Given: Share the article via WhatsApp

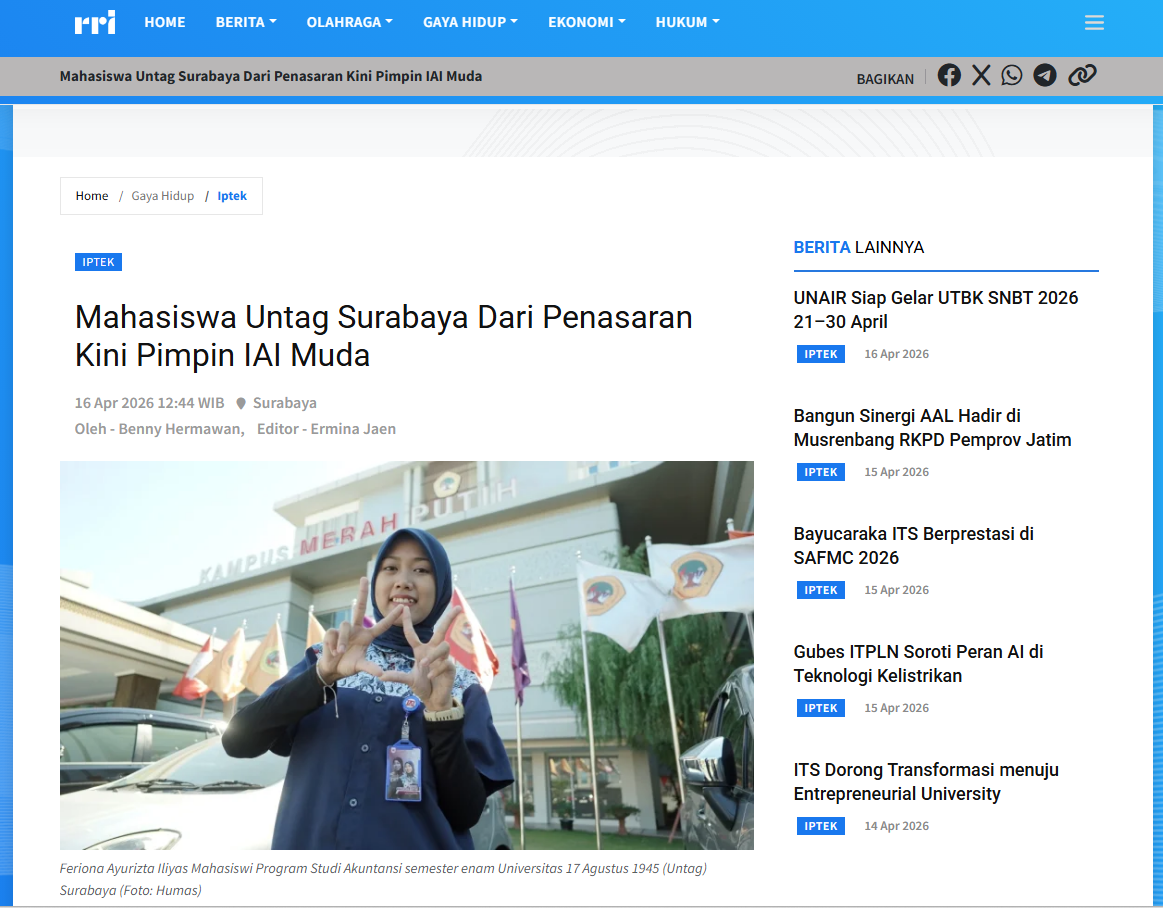Looking at the screenshot, I should pyautogui.click(x=1012, y=74).
